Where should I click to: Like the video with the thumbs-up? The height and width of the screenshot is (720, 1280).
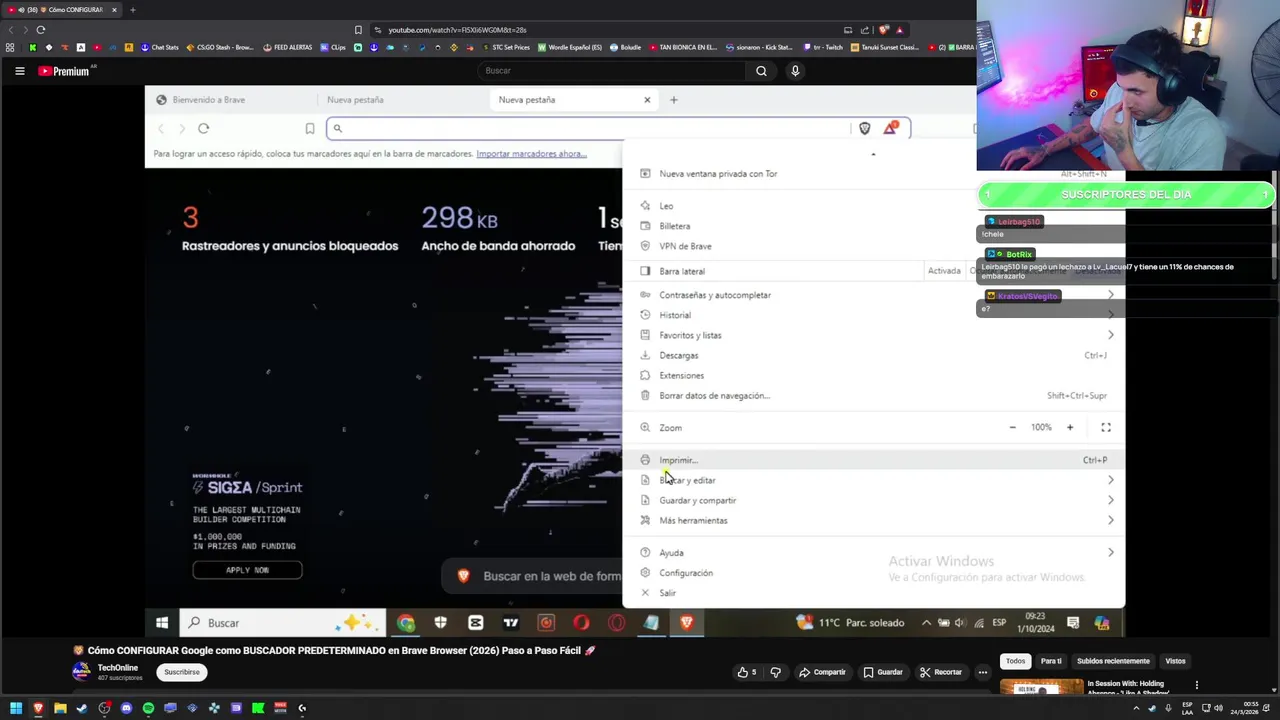coord(747,672)
